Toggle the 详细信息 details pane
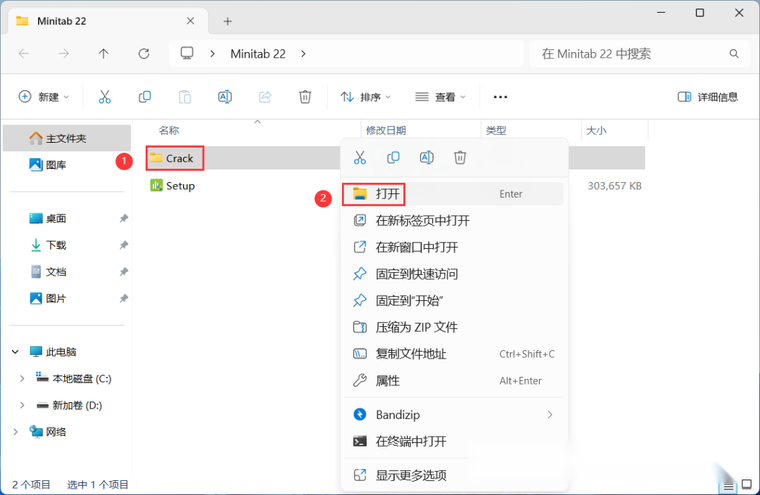 [x=708, y=97]
